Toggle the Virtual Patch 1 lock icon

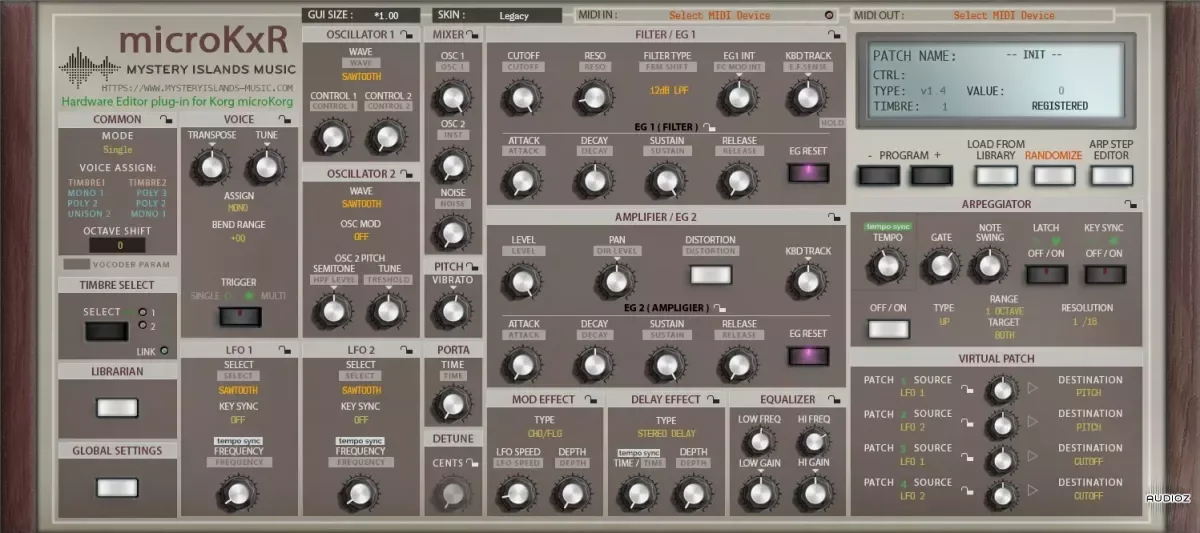tap(967, 391)
